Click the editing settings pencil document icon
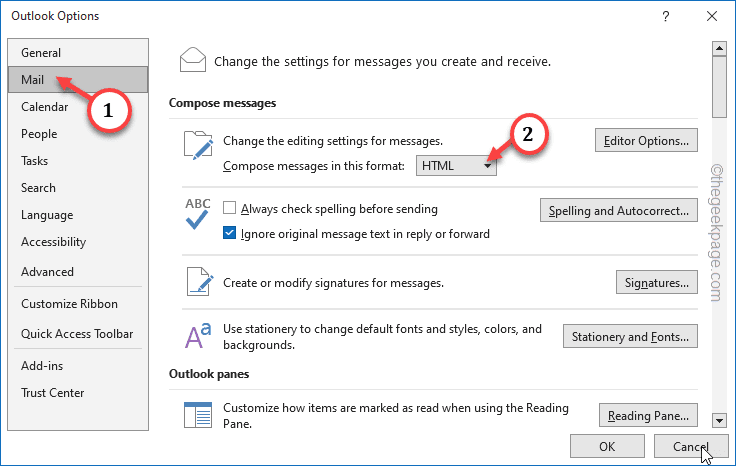Image resolution: width=736 pixels, height=466 pixels. pos(198,145)
